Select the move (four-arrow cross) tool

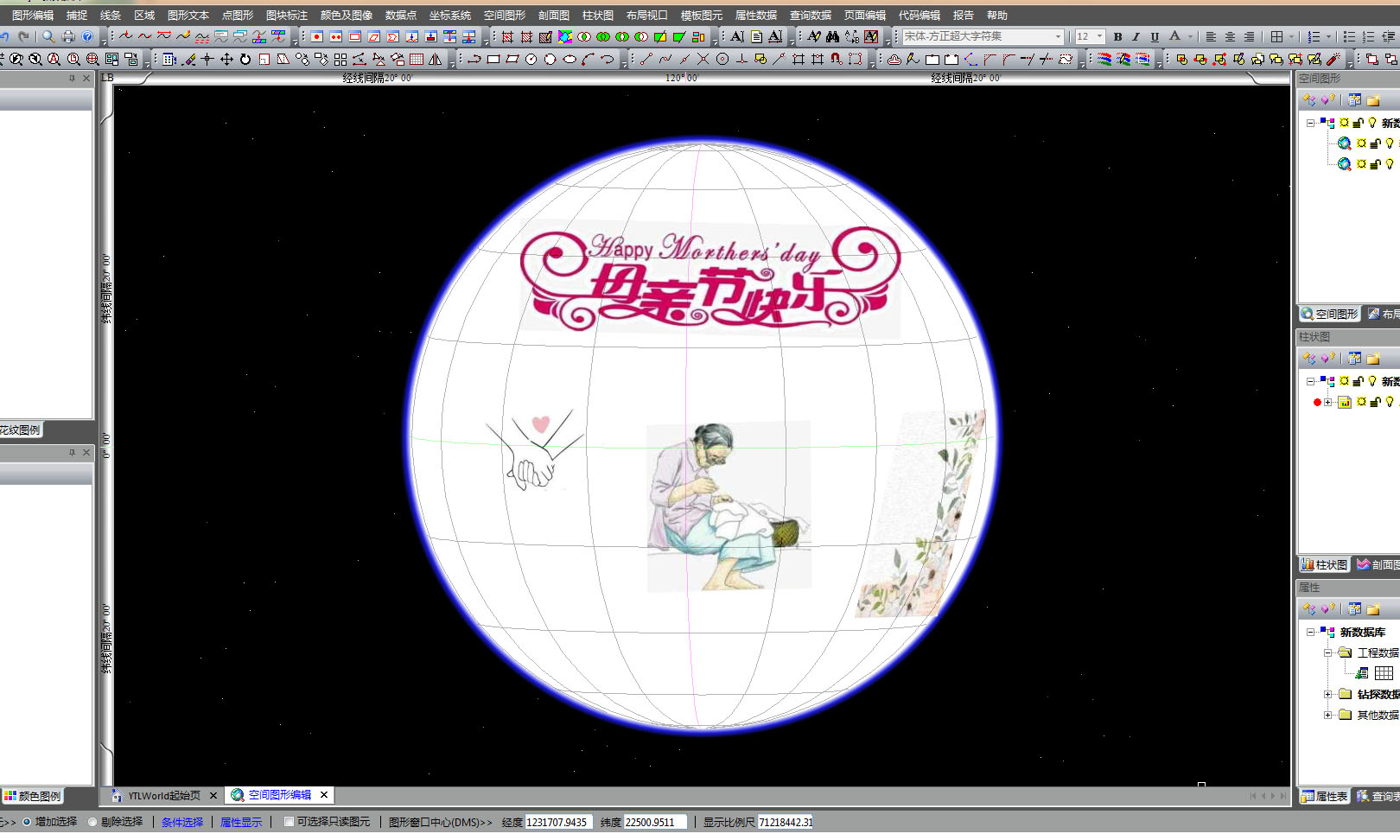point(226,59)
